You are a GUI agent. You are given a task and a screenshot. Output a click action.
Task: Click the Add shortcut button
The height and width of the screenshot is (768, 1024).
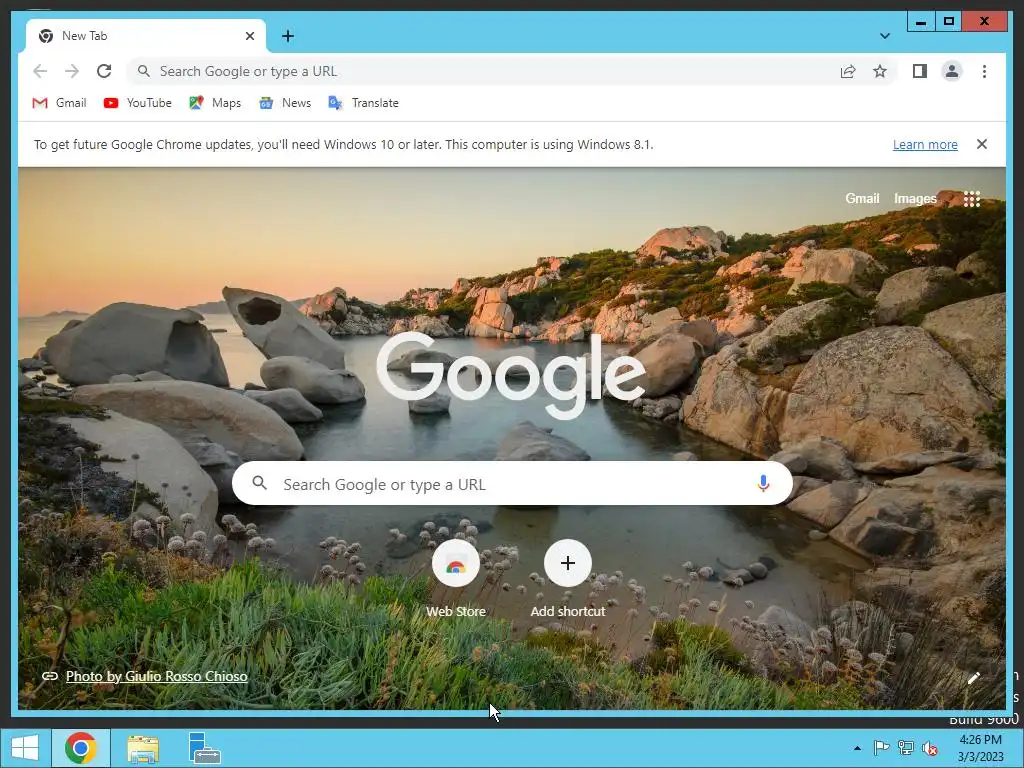coord(568,580)
